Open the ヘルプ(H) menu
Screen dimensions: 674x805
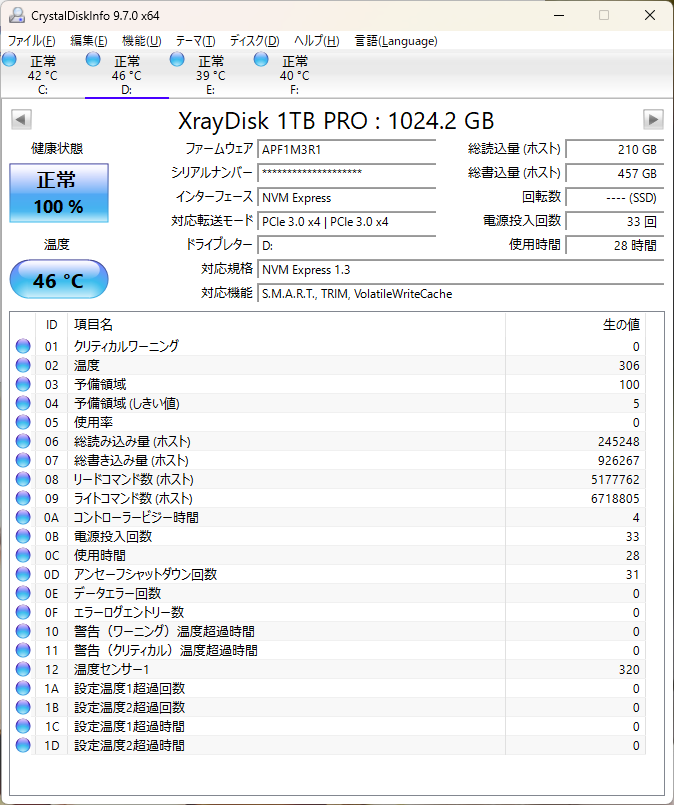click(x=317, y=41)
